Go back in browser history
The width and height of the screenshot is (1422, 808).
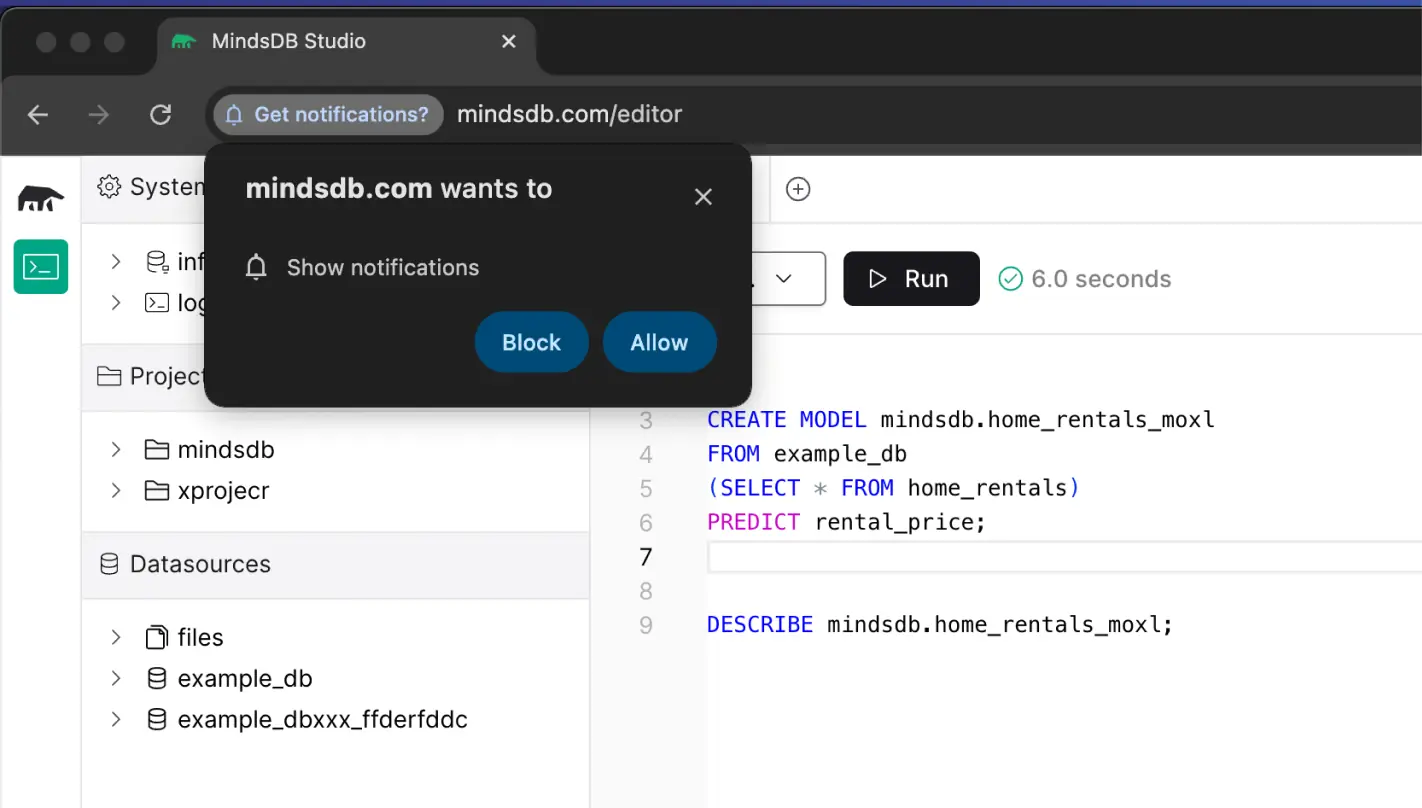tap(38, 115)
